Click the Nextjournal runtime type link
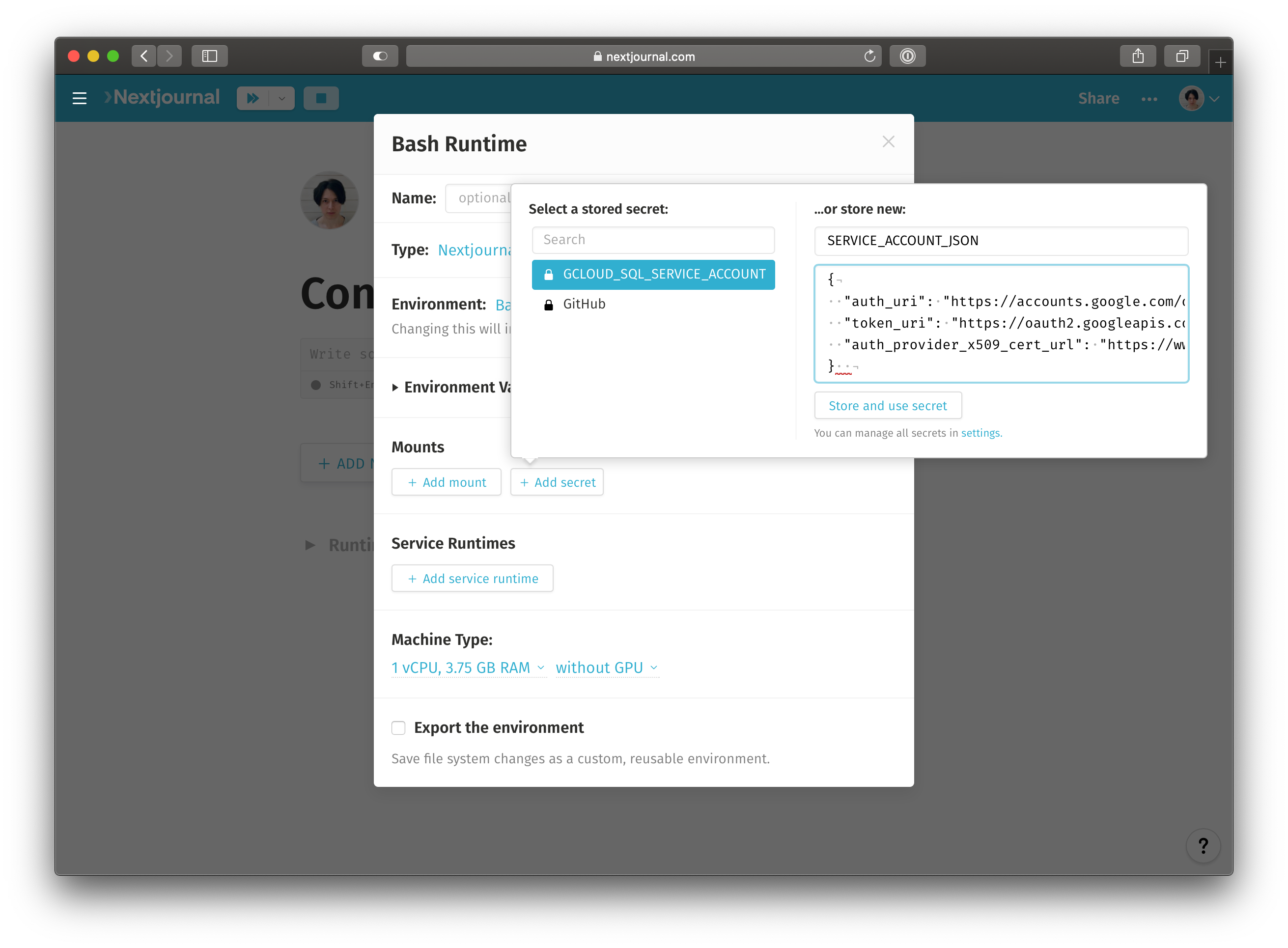The width and height of the screenshot is (1288, 948). click(x=475, y=250)
